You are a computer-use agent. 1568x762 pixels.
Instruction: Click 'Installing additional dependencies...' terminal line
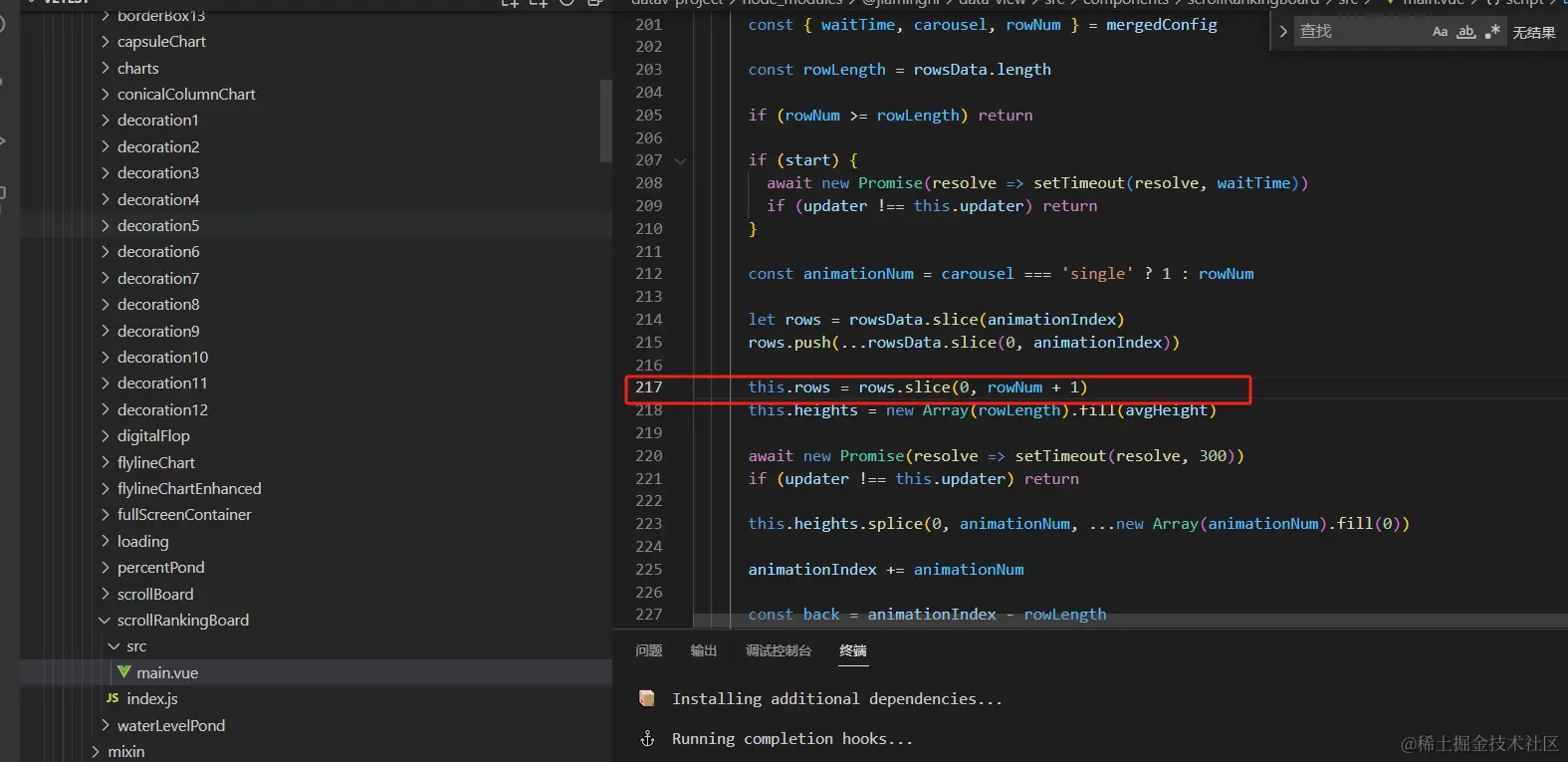pos(837,699)
